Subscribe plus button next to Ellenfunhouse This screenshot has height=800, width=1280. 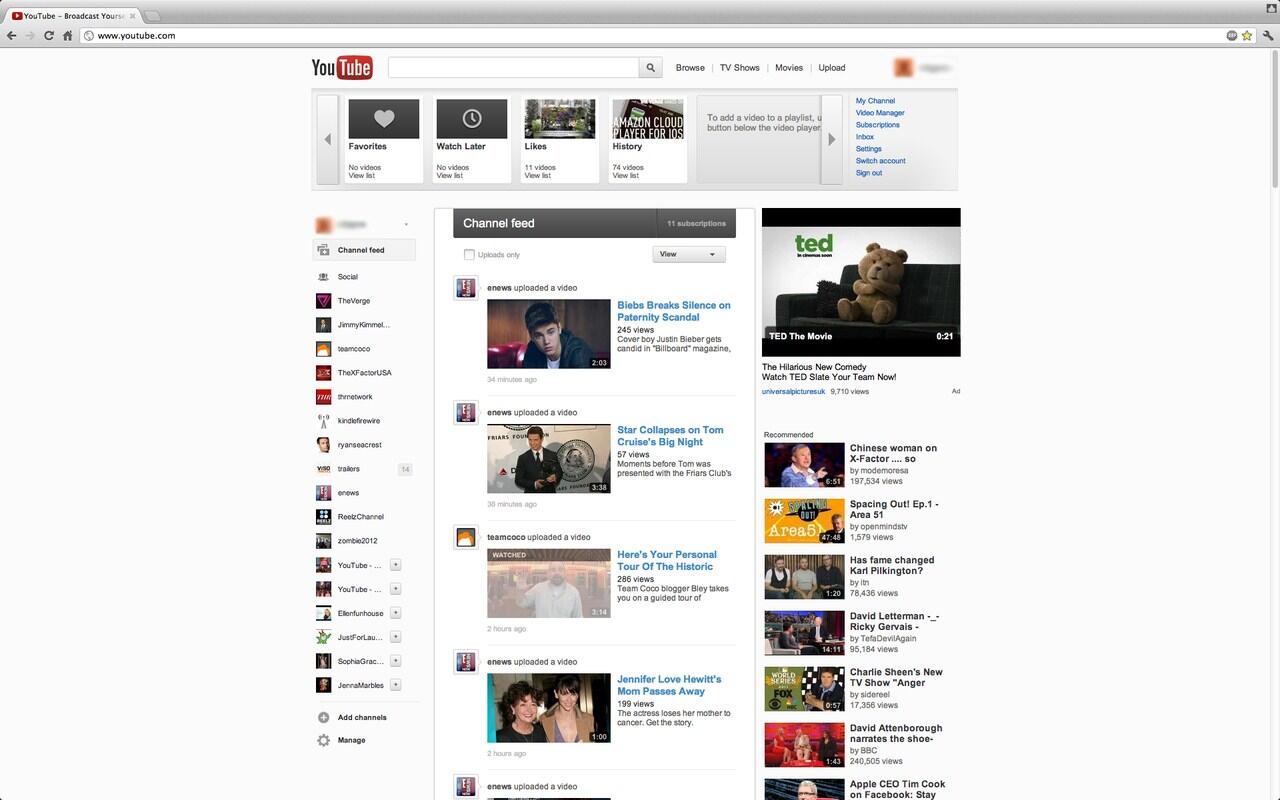tap(396, 613)
